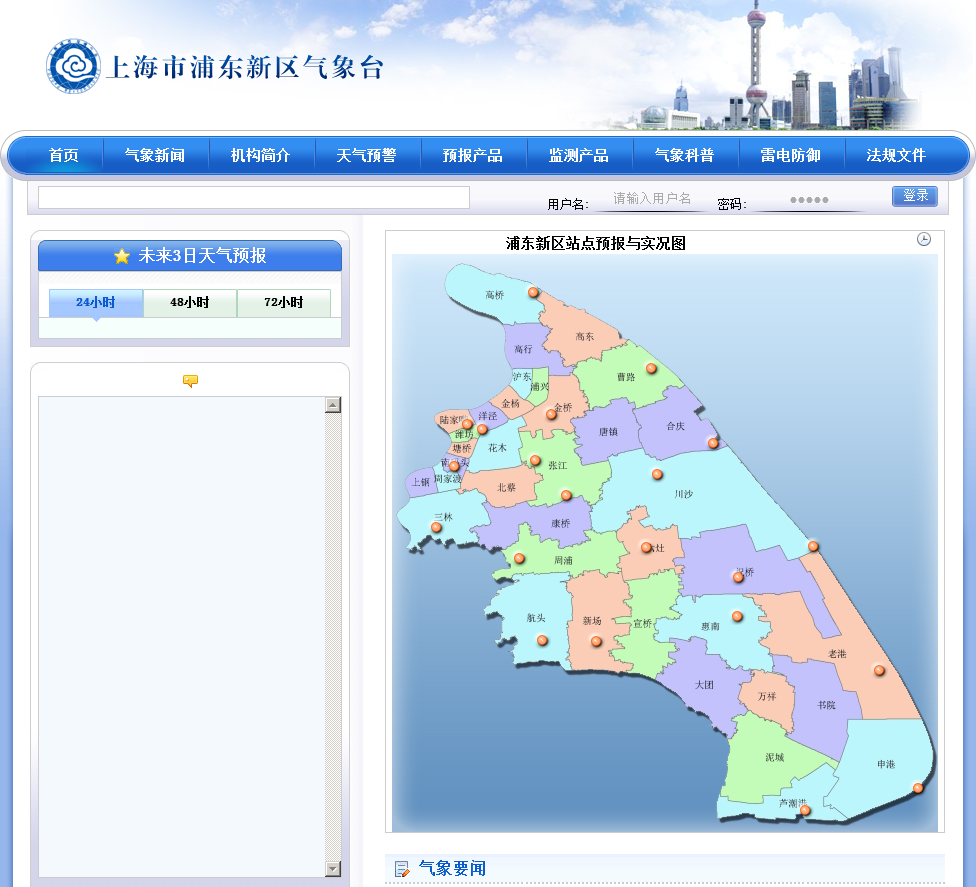Click the 高行 district on the map
976x887 pixels.
coord(523,349)
